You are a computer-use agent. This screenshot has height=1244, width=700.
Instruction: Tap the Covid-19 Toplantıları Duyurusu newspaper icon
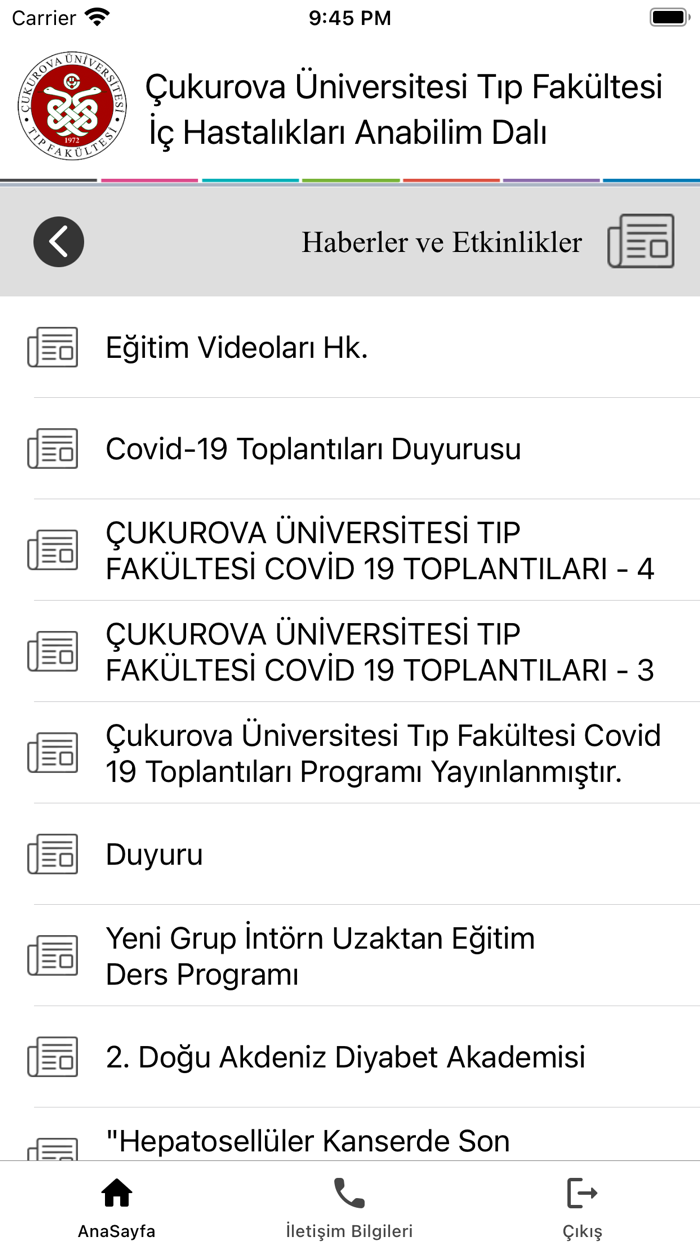[53, 448]
